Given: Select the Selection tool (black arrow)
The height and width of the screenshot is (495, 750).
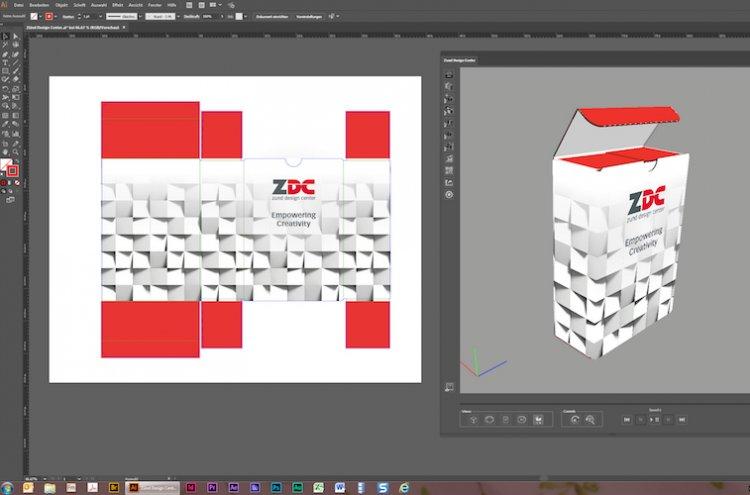Looking at the screenshot, I should 5,36.
